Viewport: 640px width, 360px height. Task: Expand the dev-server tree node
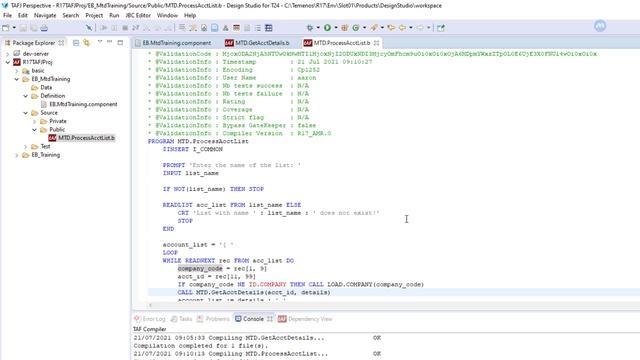coord(7,54)
